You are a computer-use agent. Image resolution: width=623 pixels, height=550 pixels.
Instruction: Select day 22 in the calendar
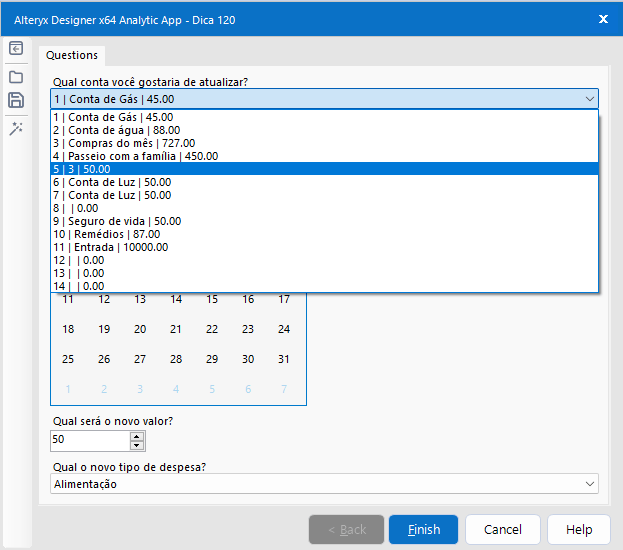tap(212, 329)
